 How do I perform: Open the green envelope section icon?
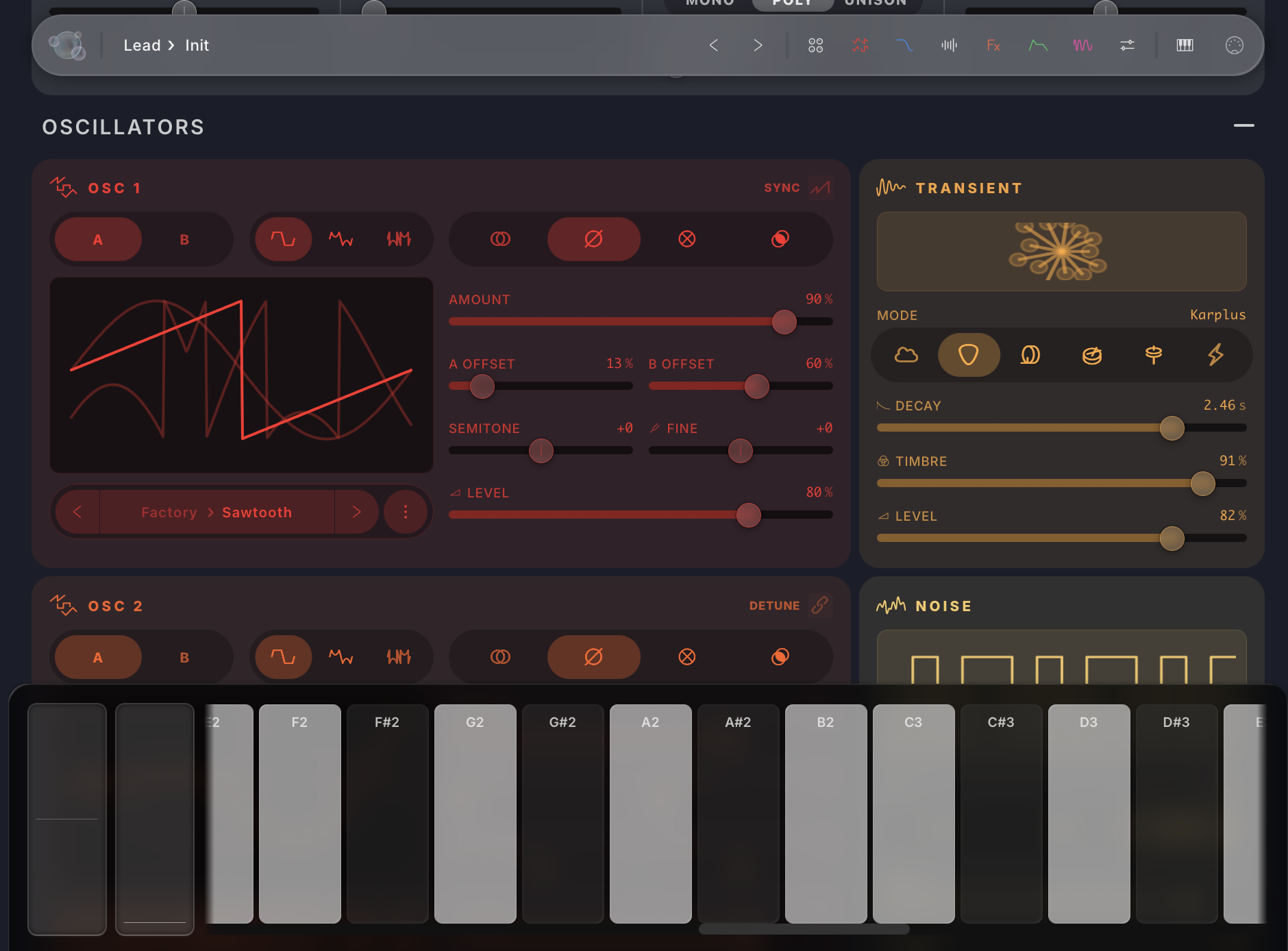click(1038, 45)
